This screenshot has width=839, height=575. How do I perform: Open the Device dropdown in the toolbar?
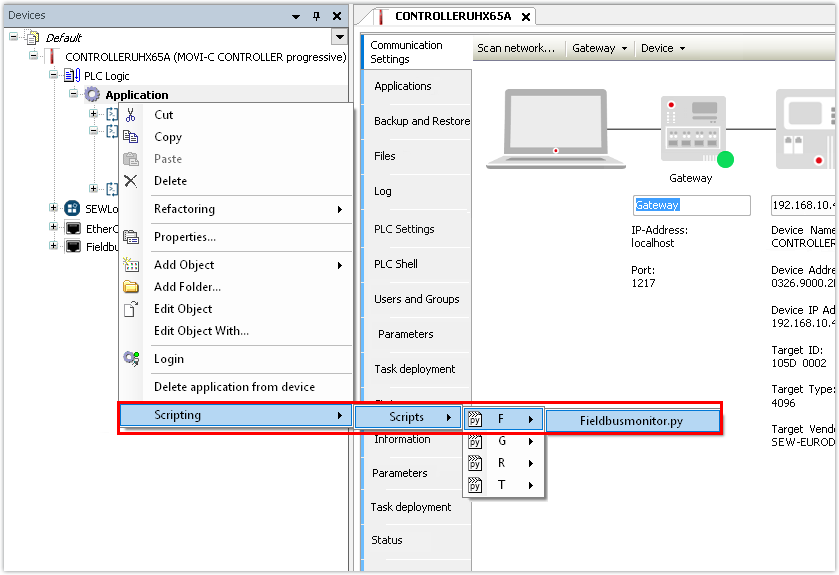(x=663, y=48)
